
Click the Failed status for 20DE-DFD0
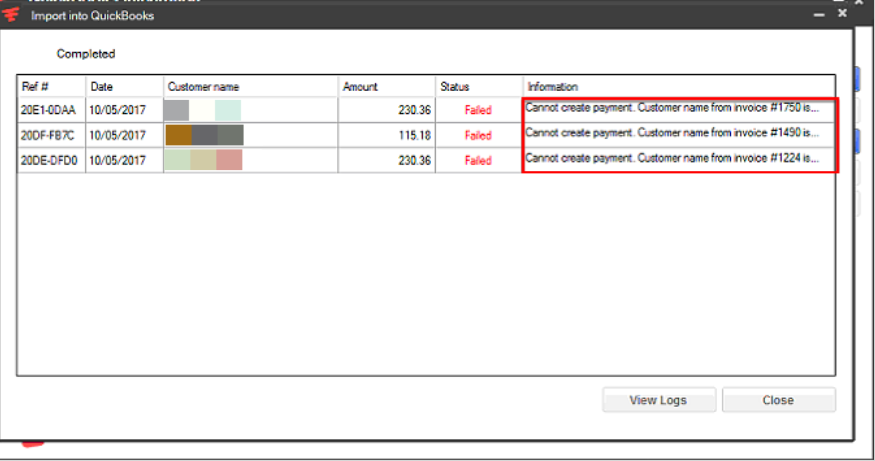click(x=478, y=161)
